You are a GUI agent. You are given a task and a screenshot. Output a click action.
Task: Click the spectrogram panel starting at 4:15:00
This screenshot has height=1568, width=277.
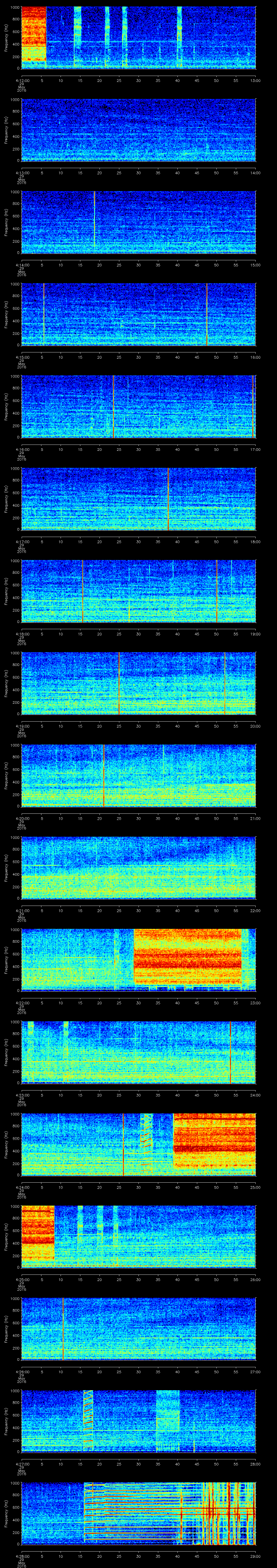pyautogui.click(x=138, y=315)
